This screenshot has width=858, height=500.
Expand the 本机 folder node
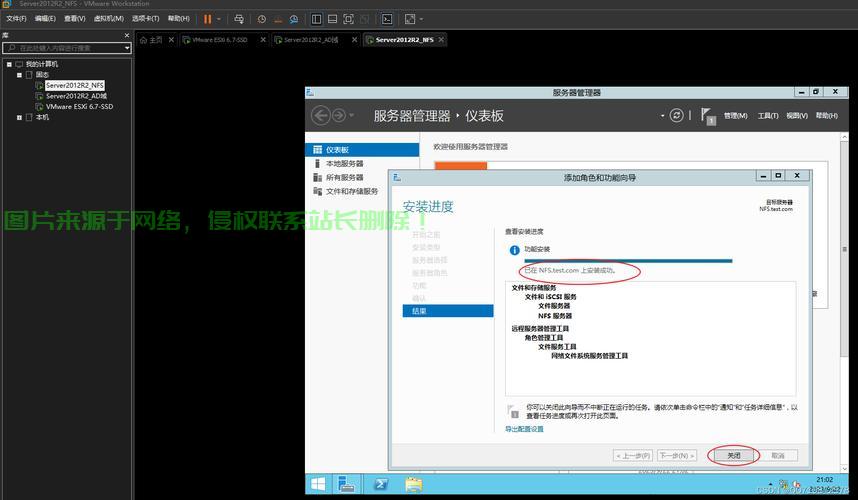tap(19, 118)
